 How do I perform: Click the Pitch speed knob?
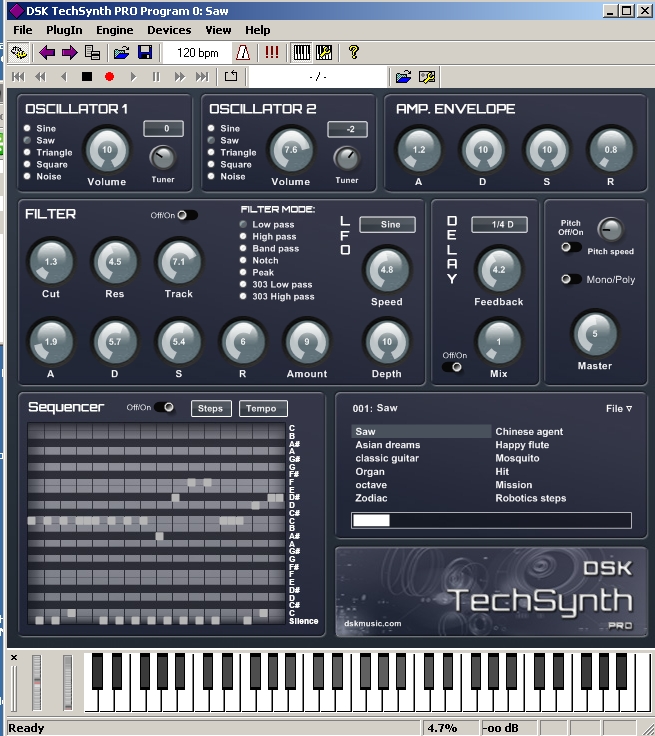tap(610, 230)
